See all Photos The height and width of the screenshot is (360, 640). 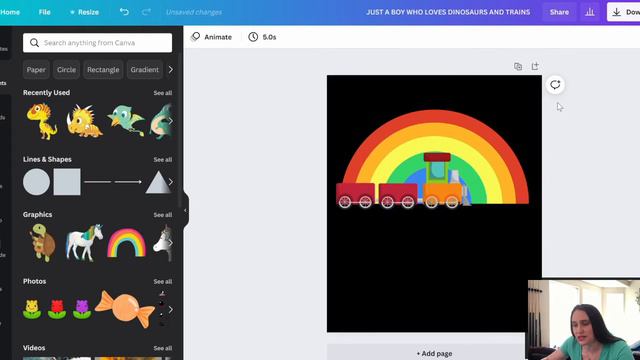pos(163,282)
